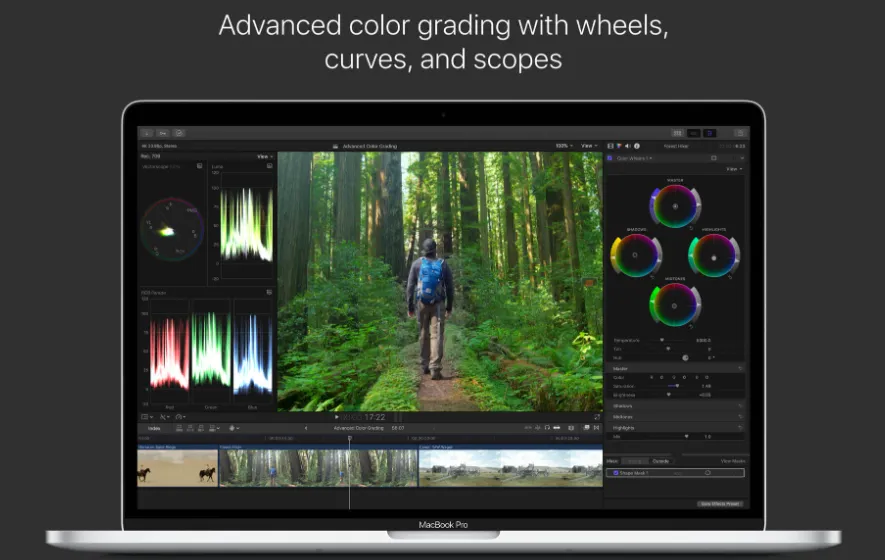This screenshot has width=885, height=560.
Task: Click the Tint slider handle
Action: (x=668, y=349)
